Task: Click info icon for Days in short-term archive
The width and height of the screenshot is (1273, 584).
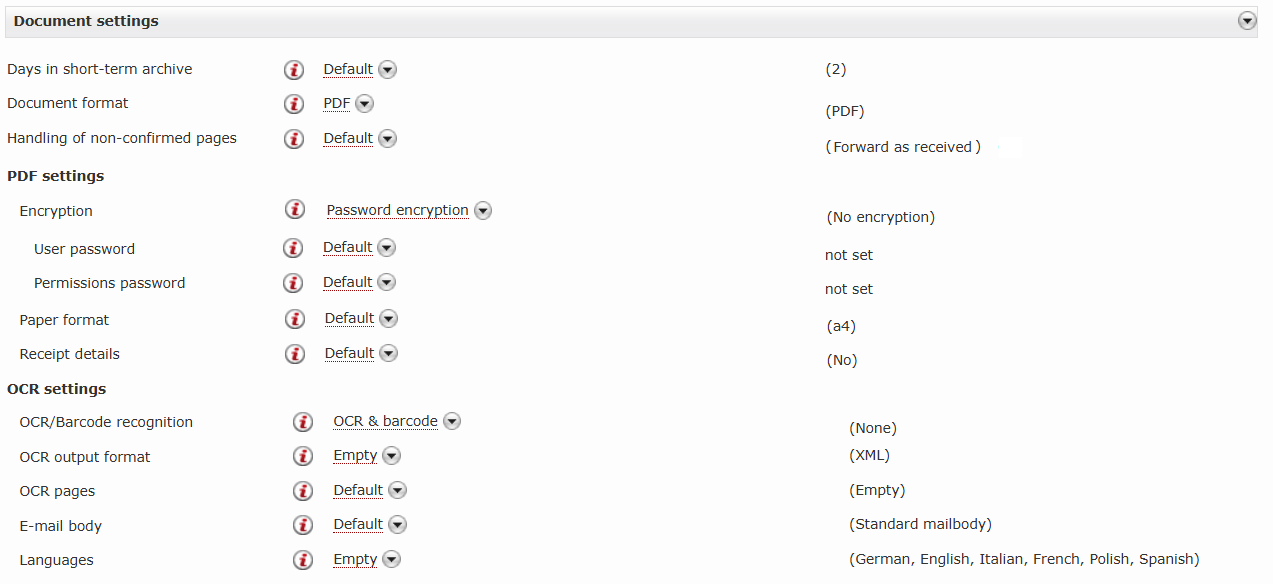Action: tap(294, 70)
